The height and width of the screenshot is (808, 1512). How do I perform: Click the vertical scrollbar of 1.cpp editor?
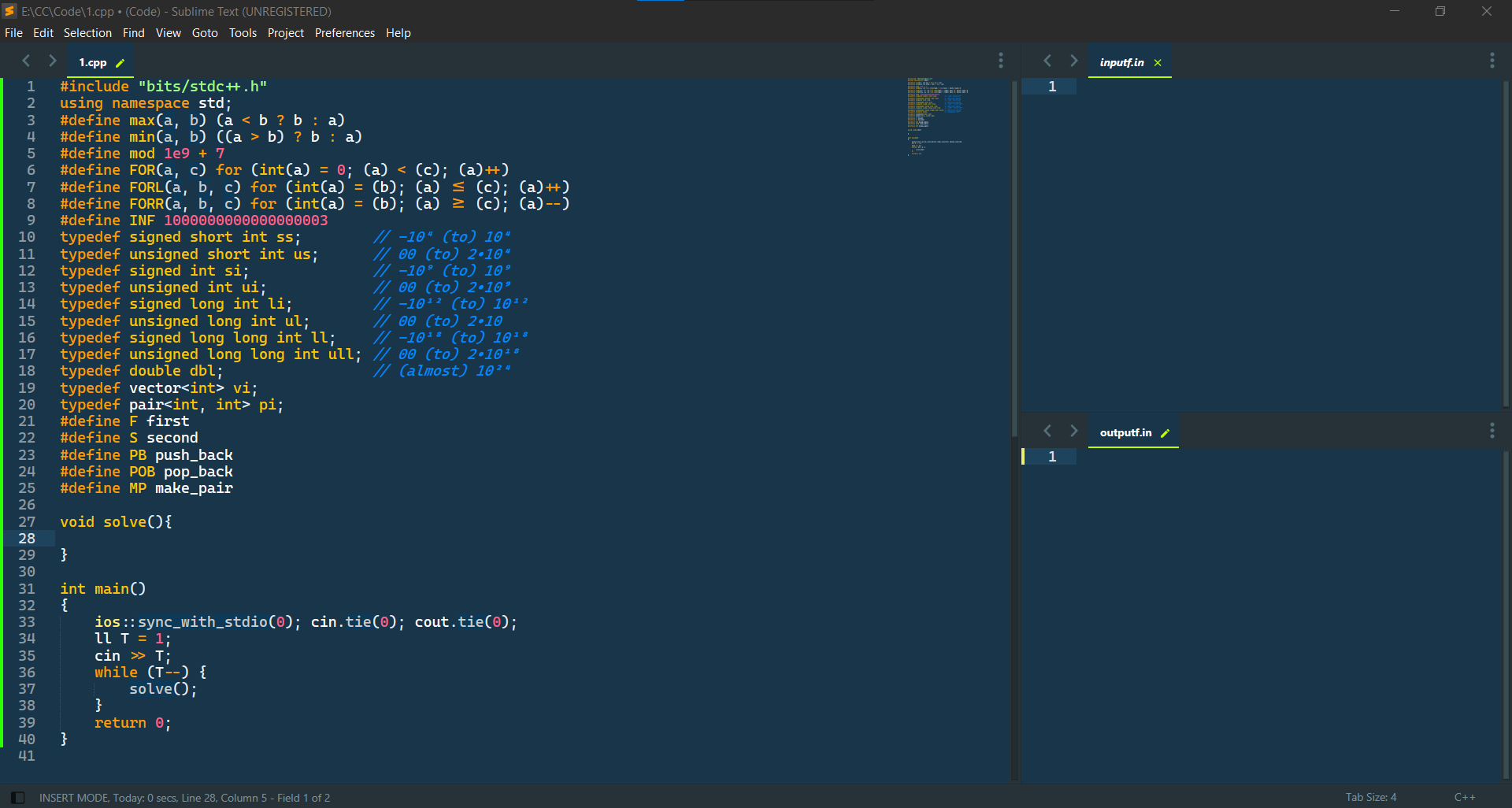point(1014,260)
